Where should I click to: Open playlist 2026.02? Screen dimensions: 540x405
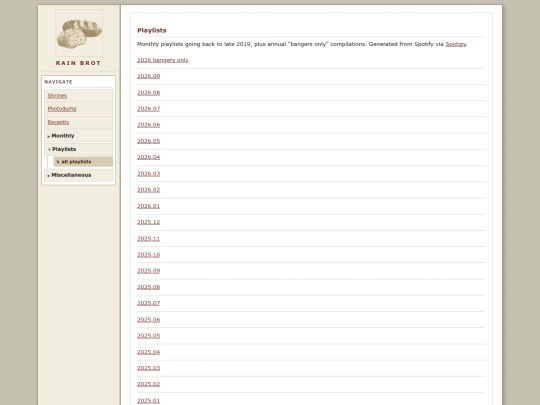[148, 190]
